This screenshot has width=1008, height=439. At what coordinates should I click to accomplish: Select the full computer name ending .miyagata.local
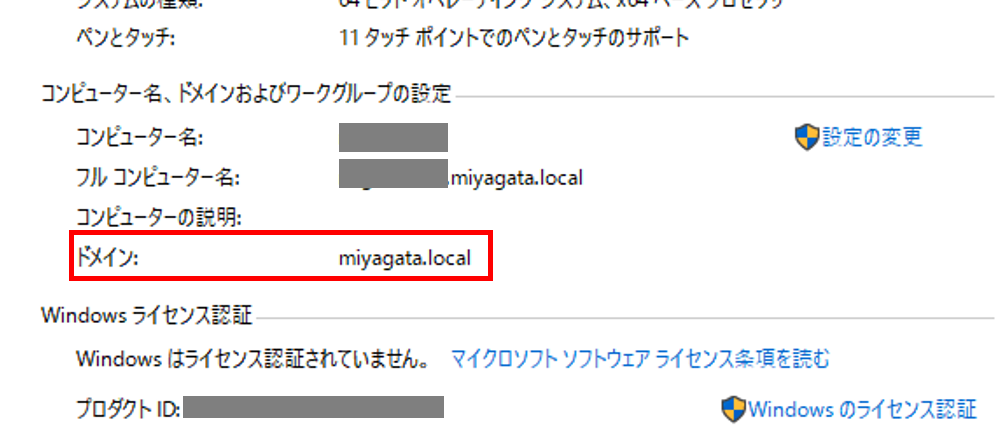[x=460, y=175]
